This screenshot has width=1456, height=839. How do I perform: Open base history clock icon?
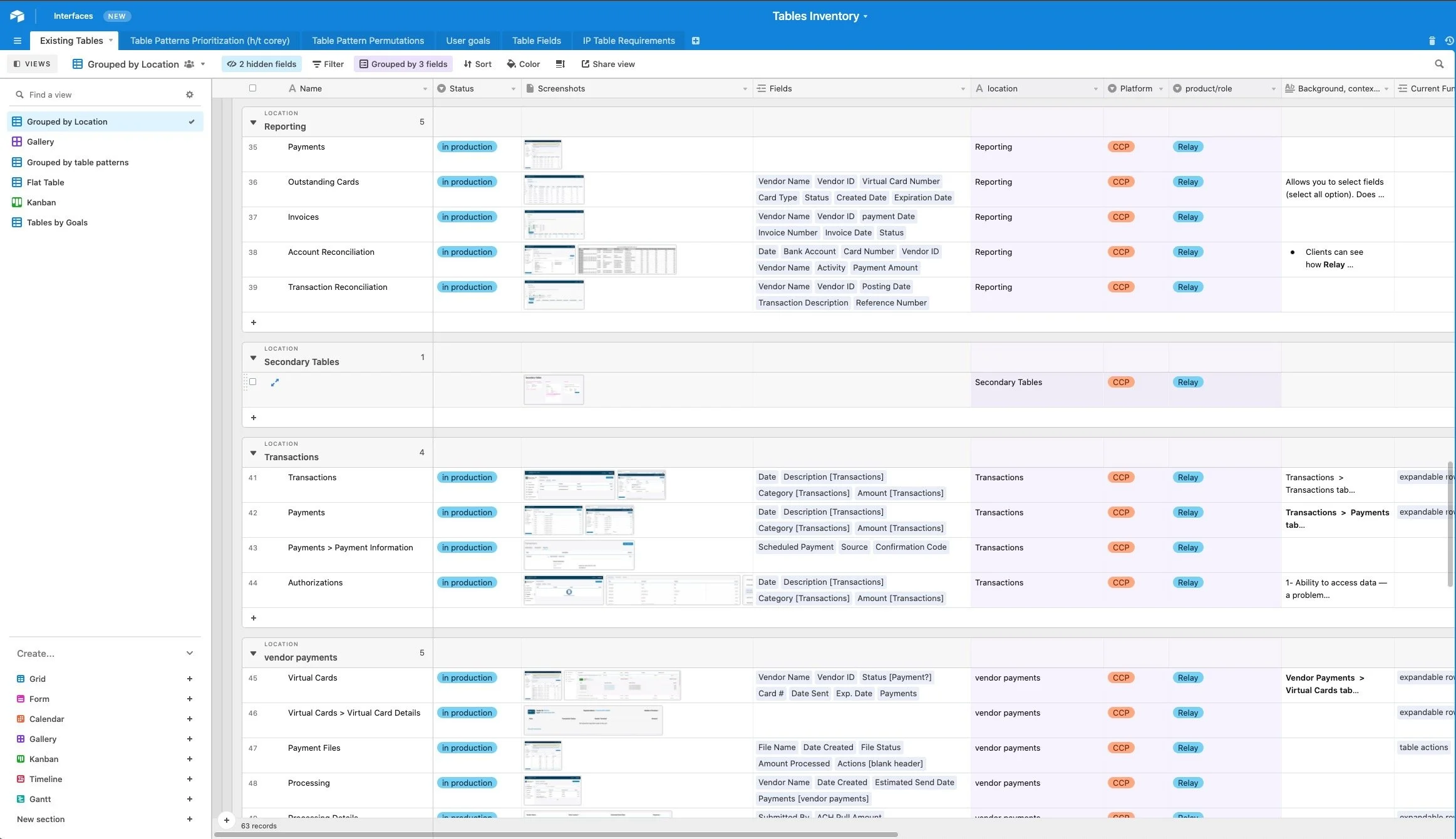[1449, 41]
